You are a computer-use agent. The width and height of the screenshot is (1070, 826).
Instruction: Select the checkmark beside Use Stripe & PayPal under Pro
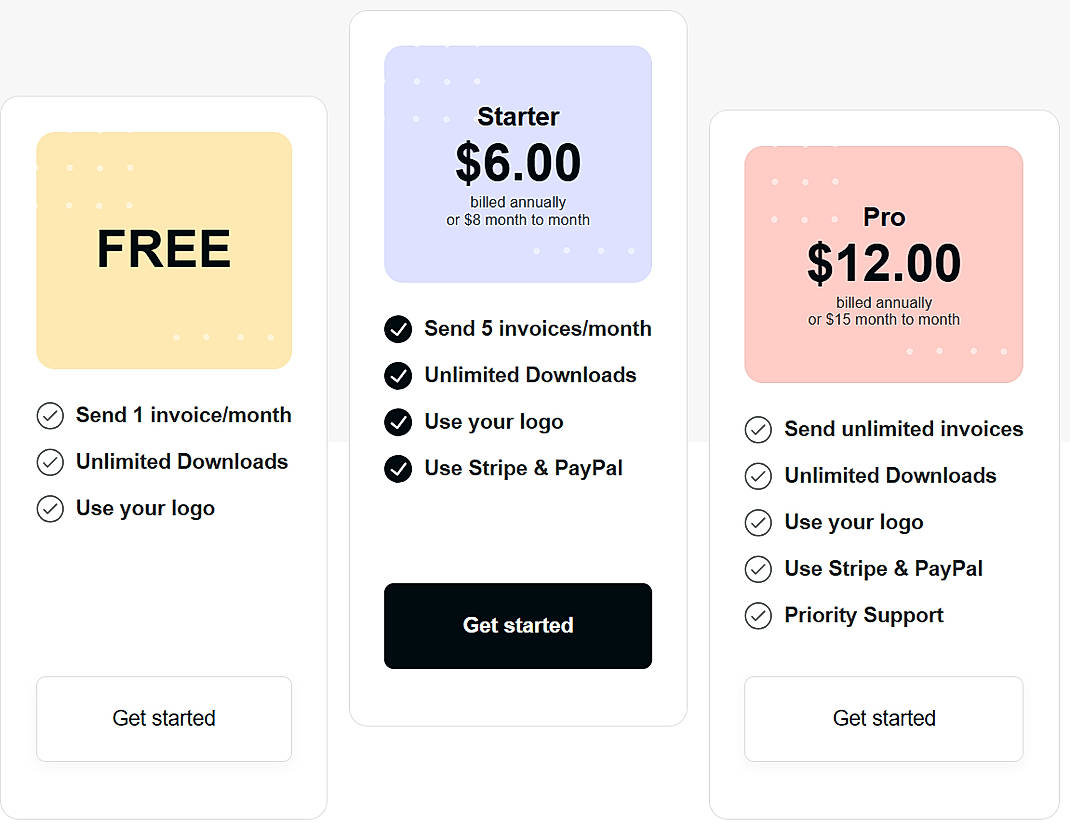758,568
